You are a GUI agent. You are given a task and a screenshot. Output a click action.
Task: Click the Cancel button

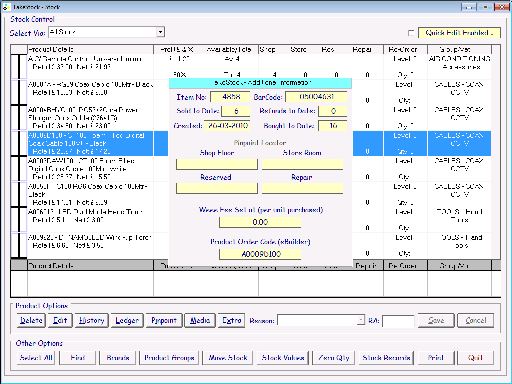[x=475, y=320]
